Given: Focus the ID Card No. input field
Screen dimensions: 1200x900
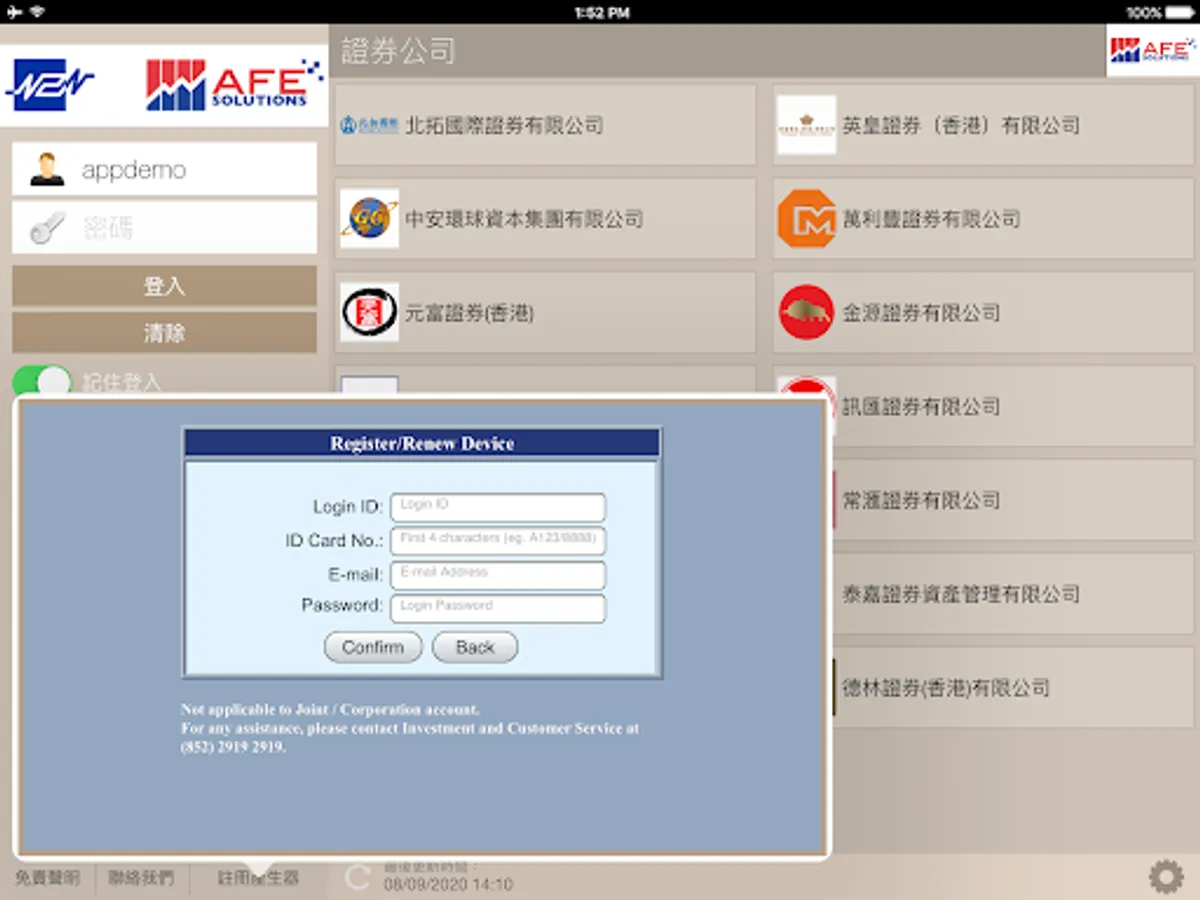Looking at the screenshot, I should (498, 541).
